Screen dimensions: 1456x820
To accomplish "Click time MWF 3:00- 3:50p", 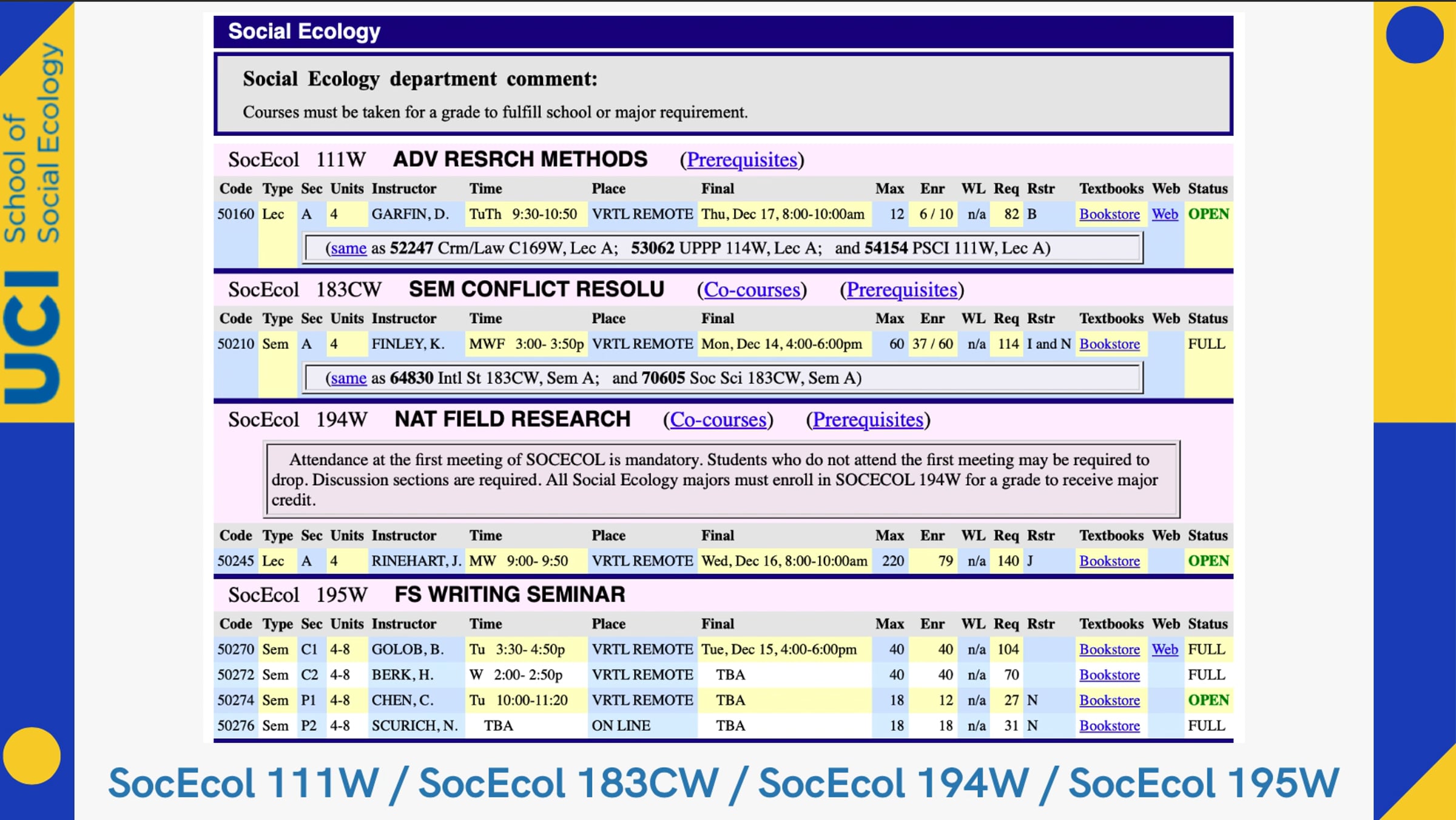I will click(526, 344).
